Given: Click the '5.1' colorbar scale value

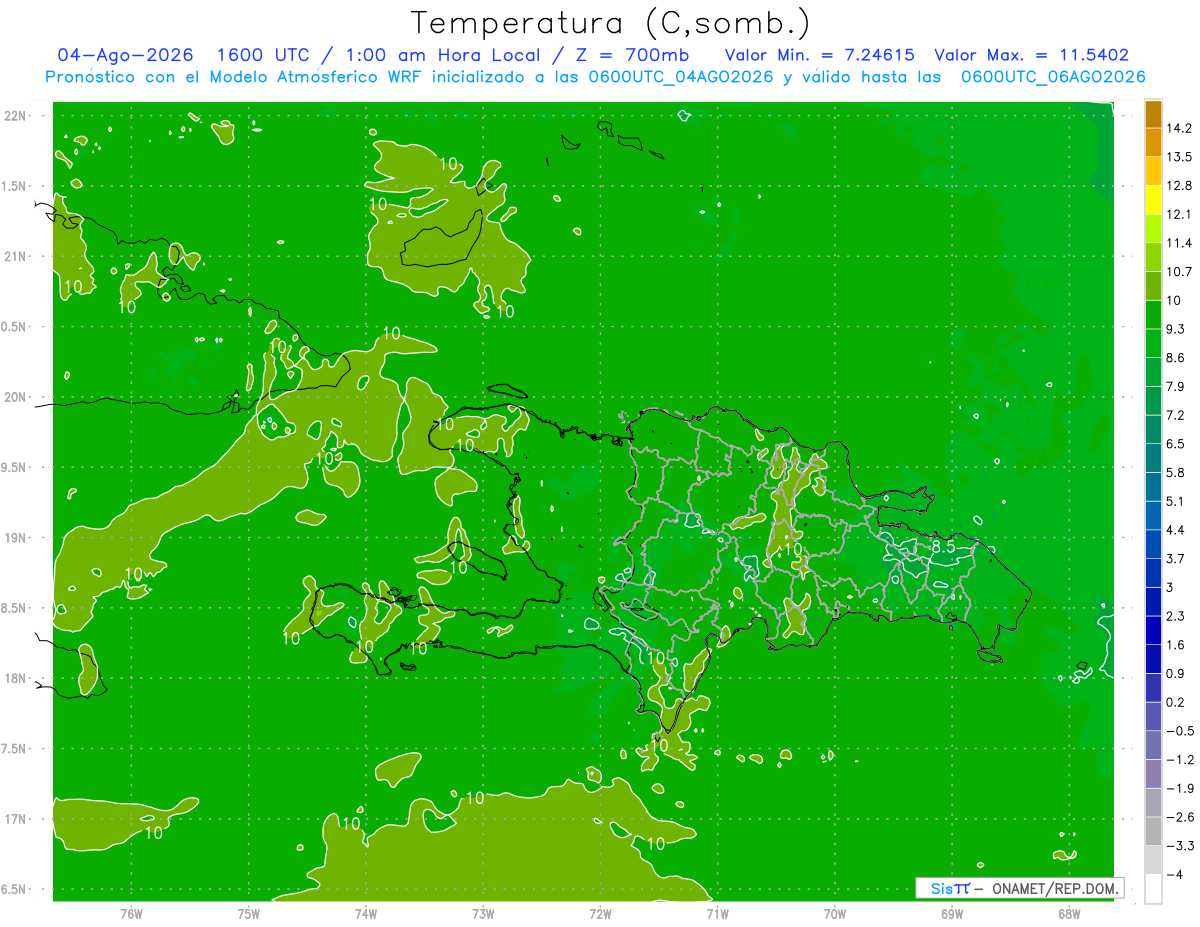Looking at the screenshot, I should [1177, 501].
